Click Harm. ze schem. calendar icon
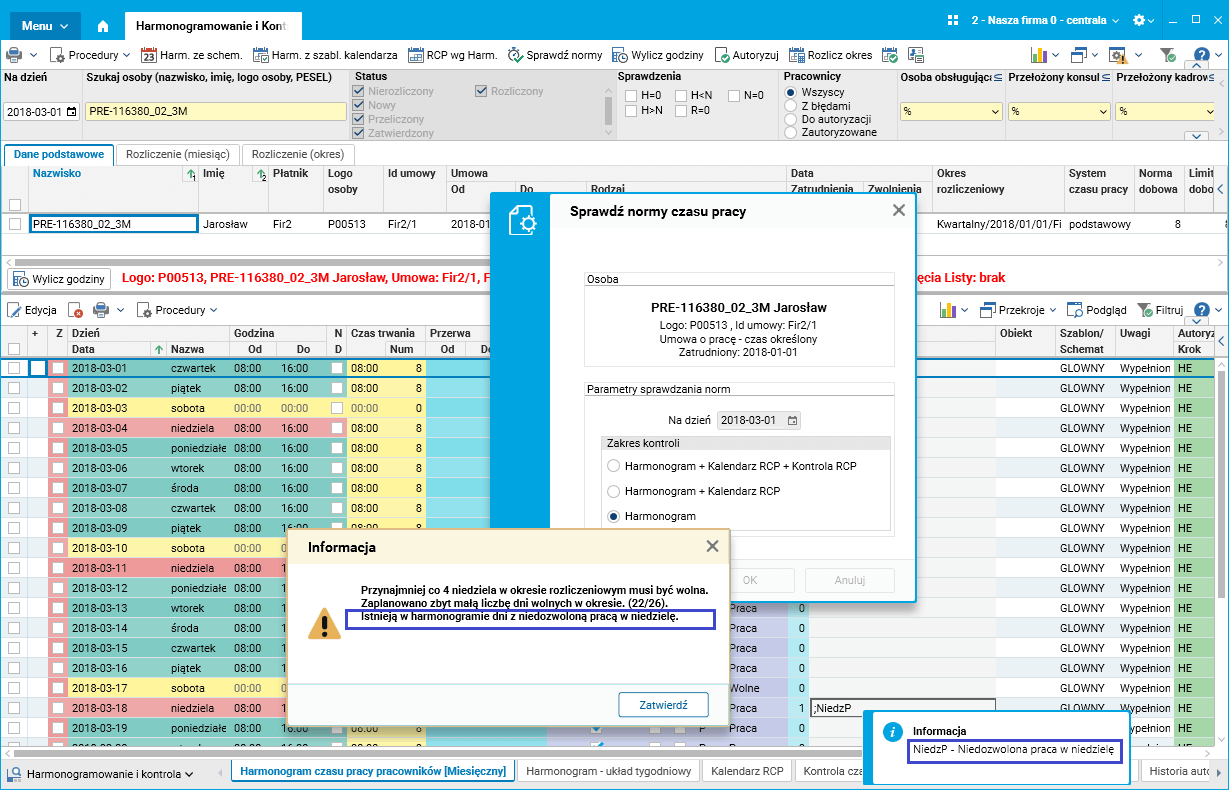 coord(149,55)
